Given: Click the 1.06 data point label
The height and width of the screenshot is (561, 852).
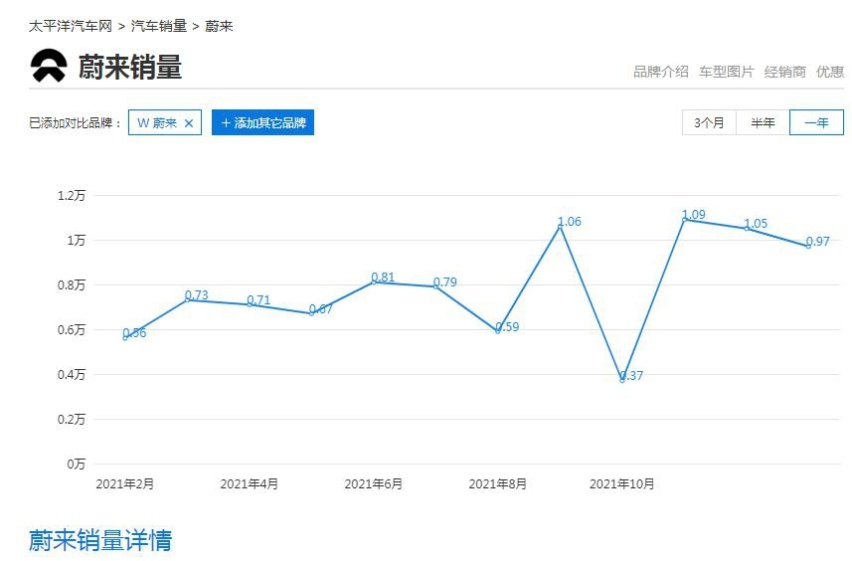Looking at the screenshot, I should [569, 221].
